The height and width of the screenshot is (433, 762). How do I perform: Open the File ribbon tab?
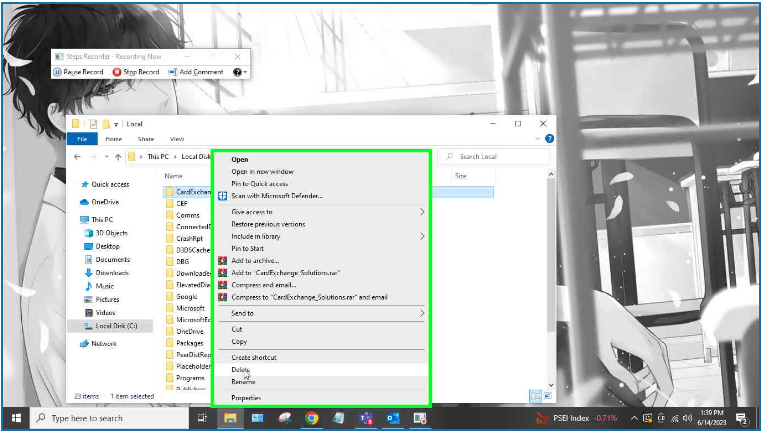pos(82,139)
